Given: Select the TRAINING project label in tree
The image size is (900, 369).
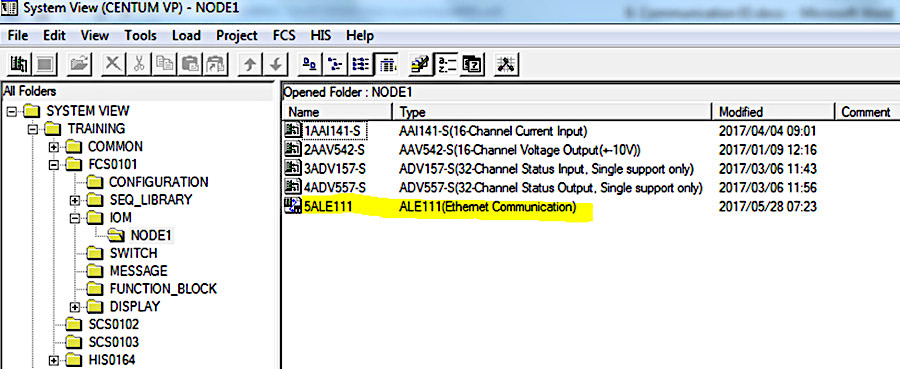Looking at the screenshot, I should point(97,129).
